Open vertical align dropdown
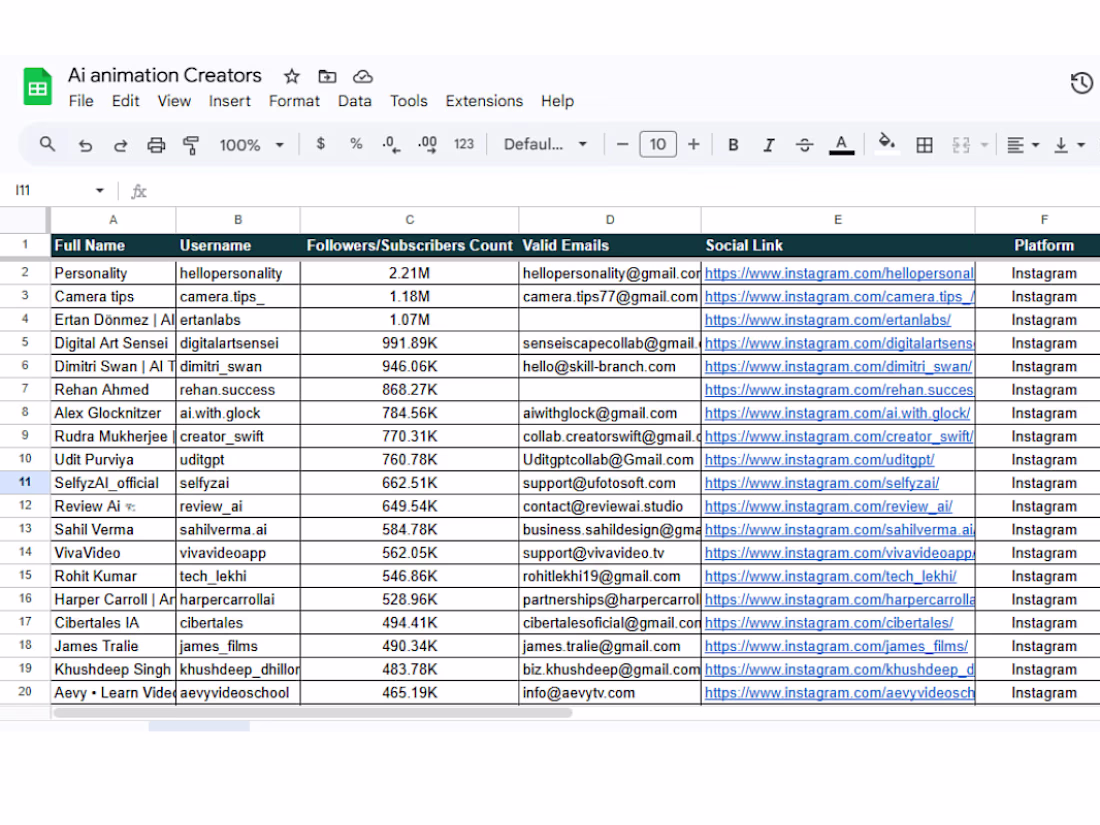Image resolution: width=1100 pixels, height=825 pixels. pyautogui.click(x=1069, y=145)
